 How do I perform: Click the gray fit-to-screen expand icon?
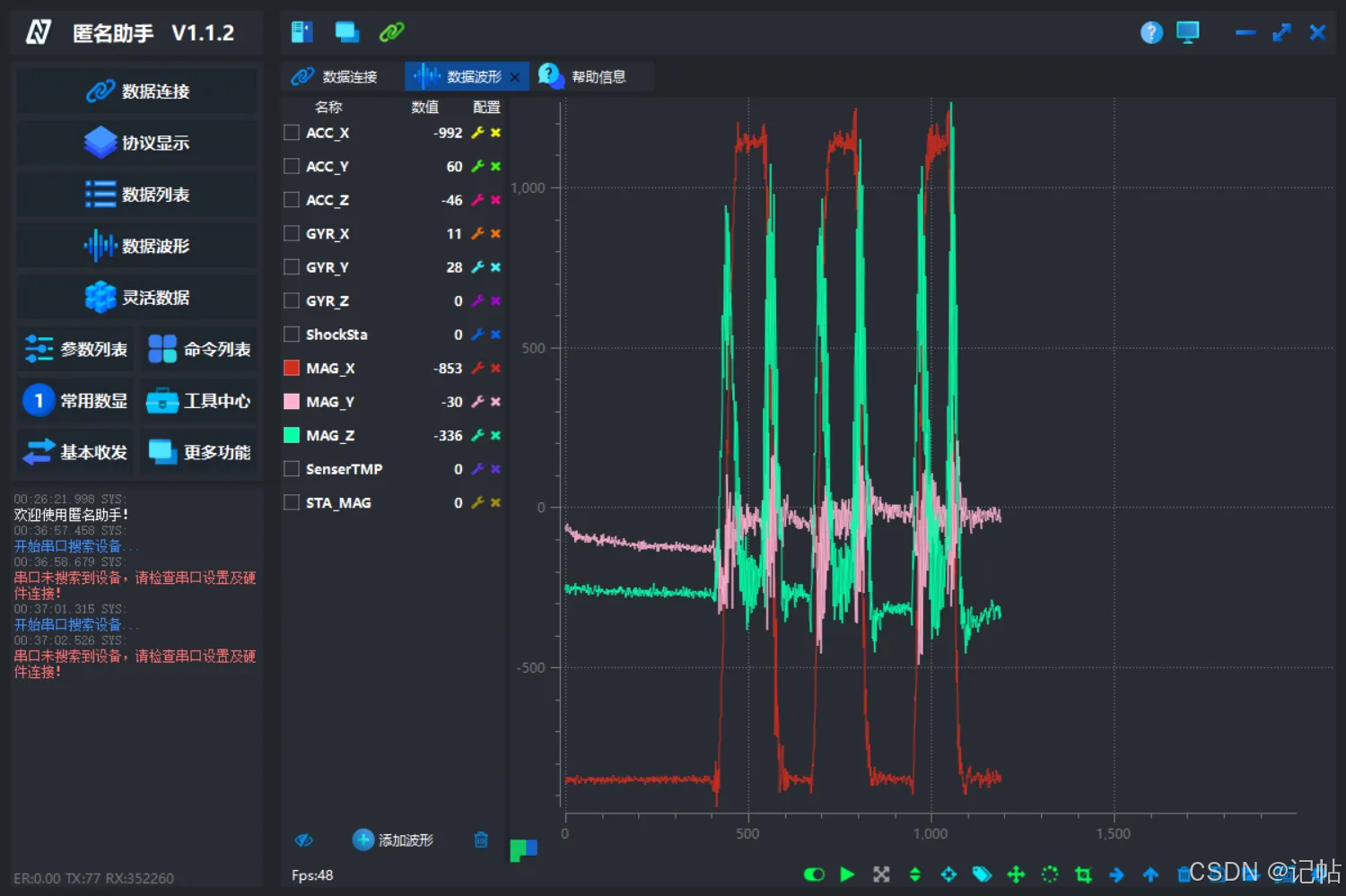[881, 874]
